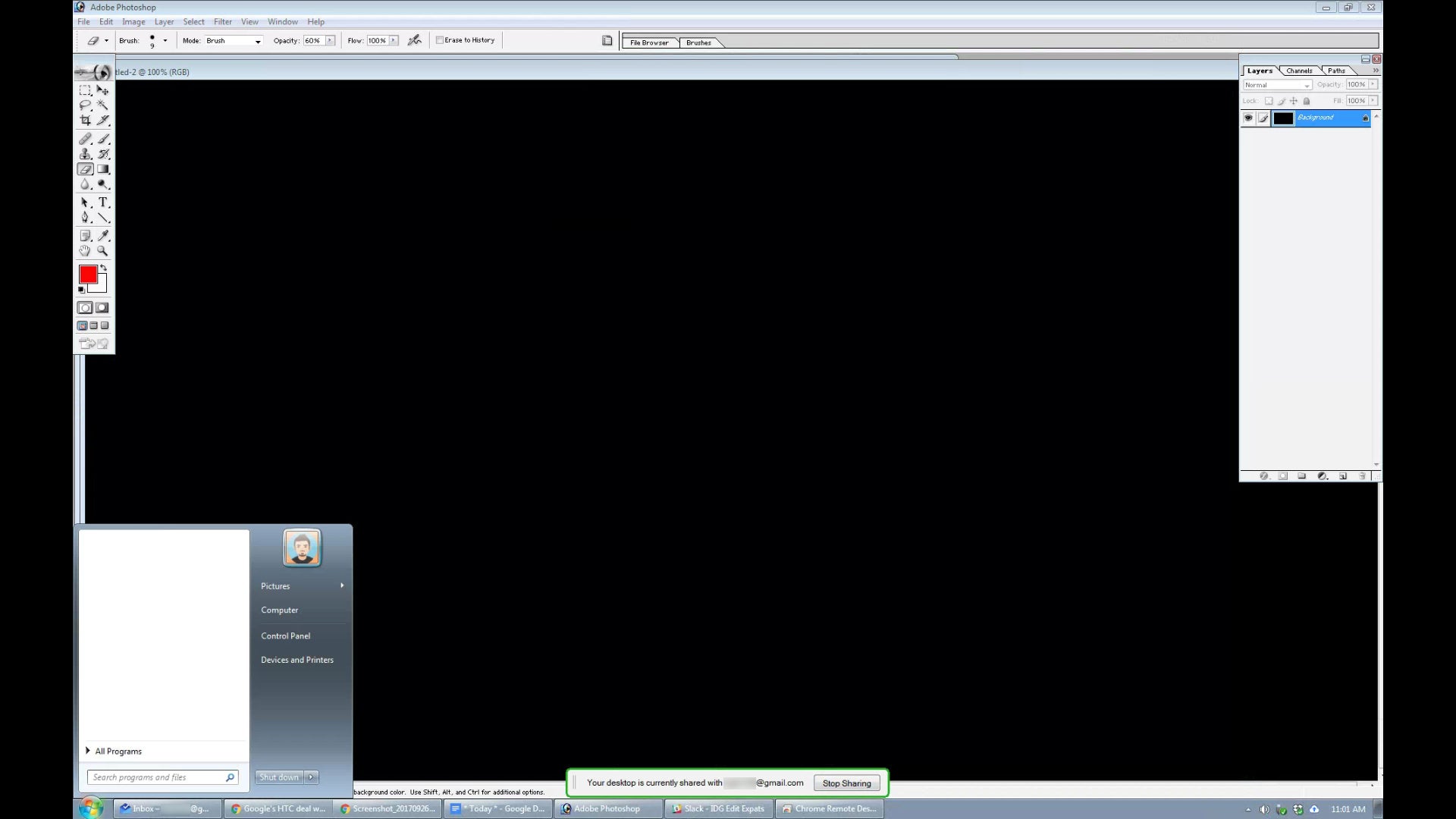This screenshot has height=819, width=1456.
Task: Select the Lasso tool
Action: coord(85,105)
